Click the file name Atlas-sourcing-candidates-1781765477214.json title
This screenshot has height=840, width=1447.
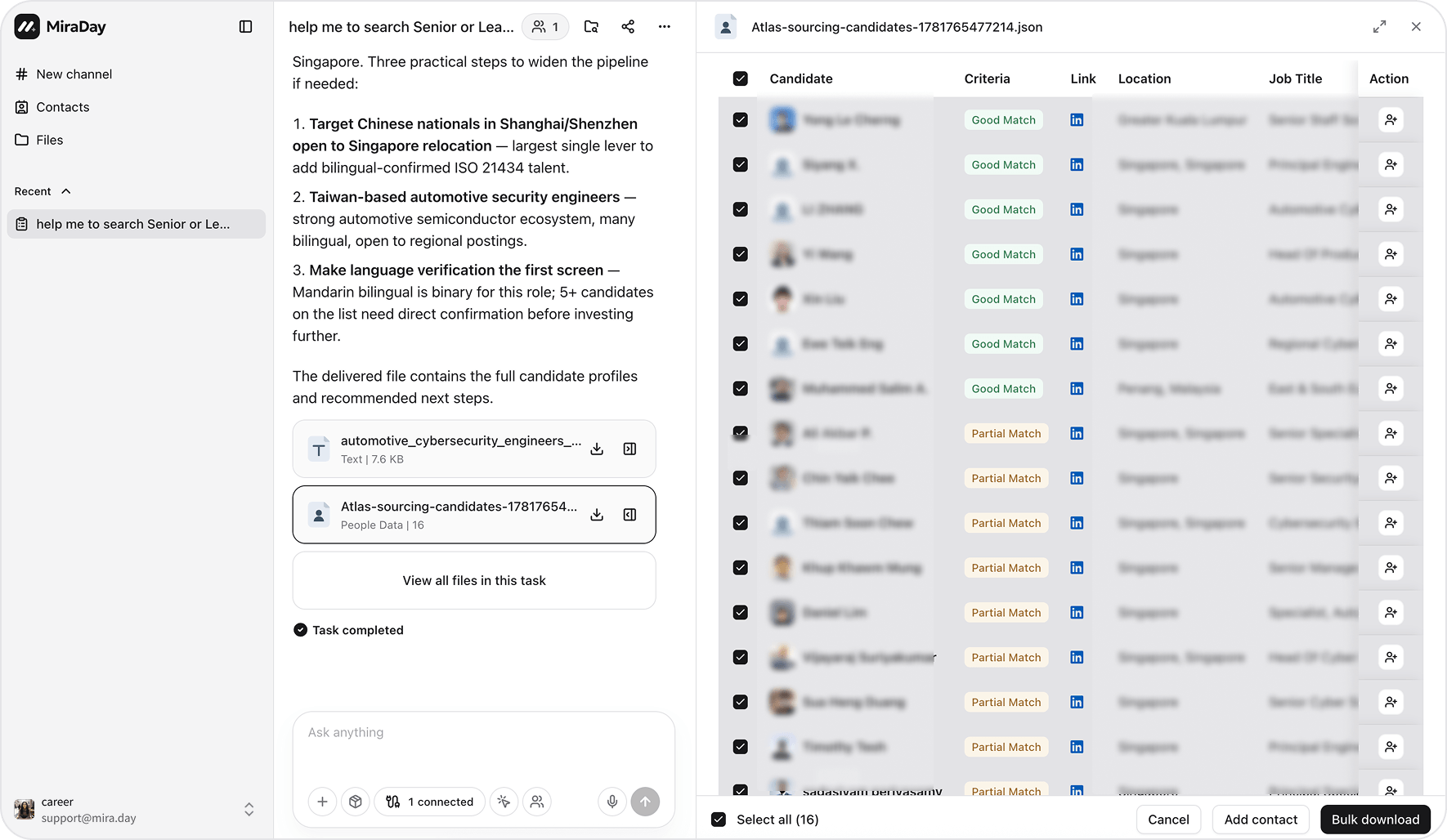897,27
